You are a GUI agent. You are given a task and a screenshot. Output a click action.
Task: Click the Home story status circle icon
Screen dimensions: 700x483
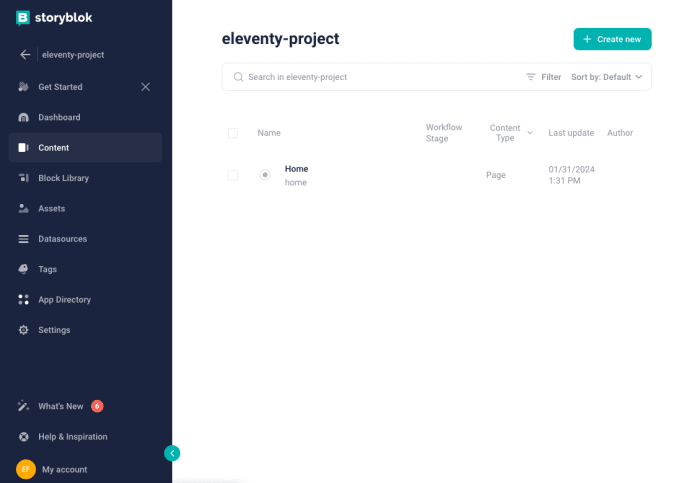[x=265, y=175]
